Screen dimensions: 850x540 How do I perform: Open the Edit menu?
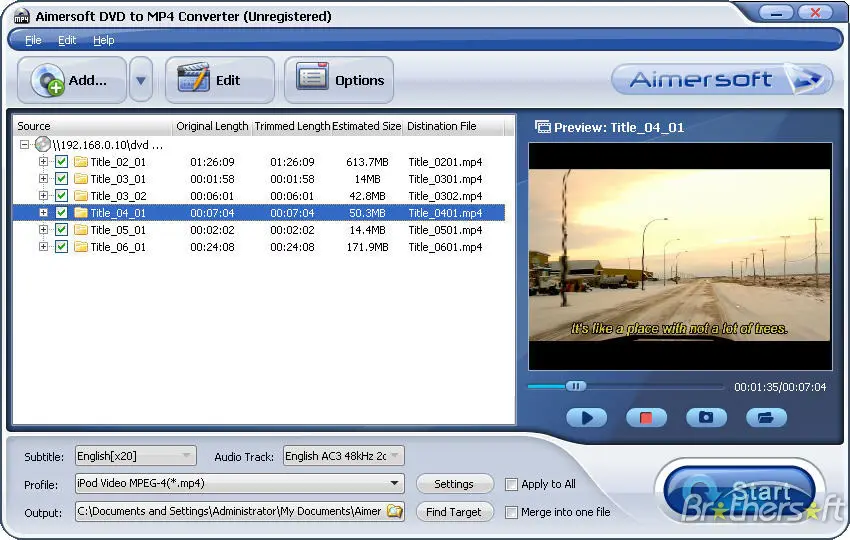point(67,40)
